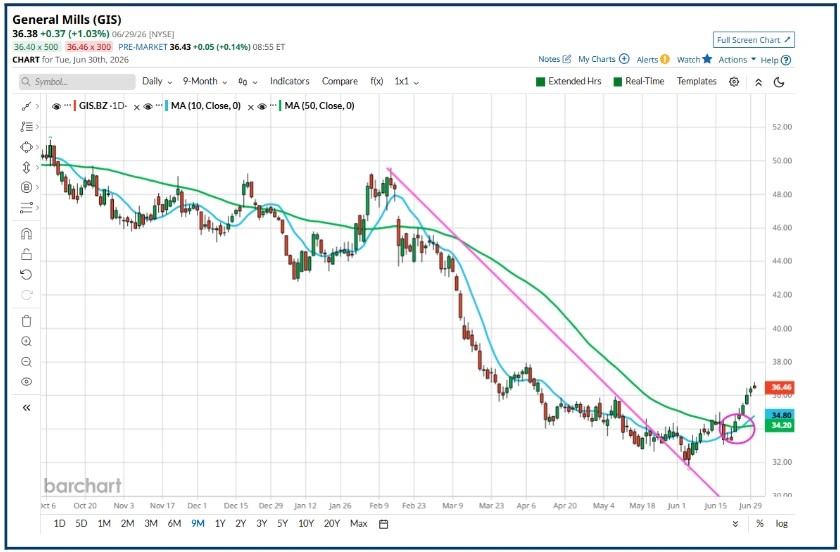Open the date range calendar icon
Image resolution: width=840 pixels, height=552 pixels.
[383, 524]
